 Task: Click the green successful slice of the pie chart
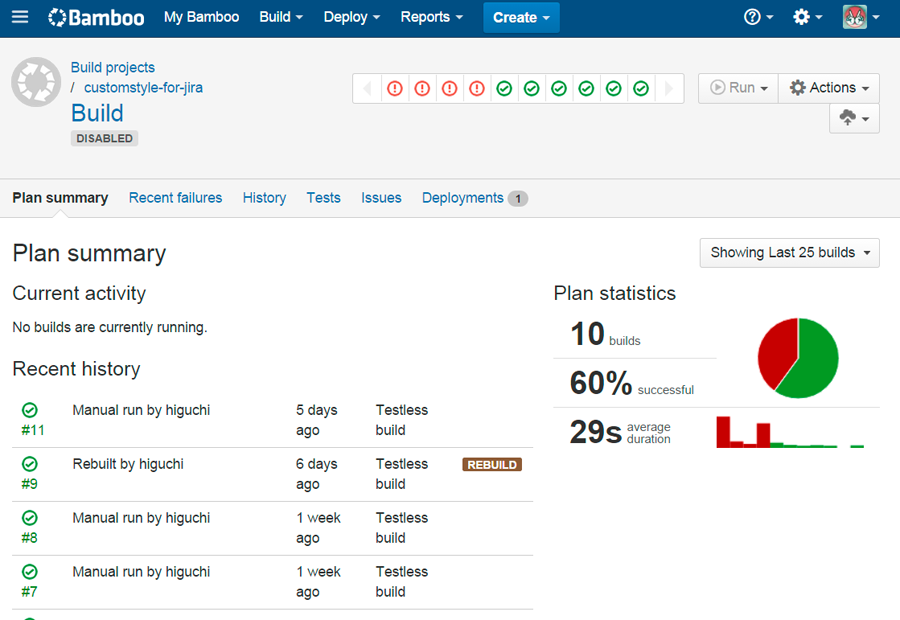pyautogui.click(x=815, y=361)
